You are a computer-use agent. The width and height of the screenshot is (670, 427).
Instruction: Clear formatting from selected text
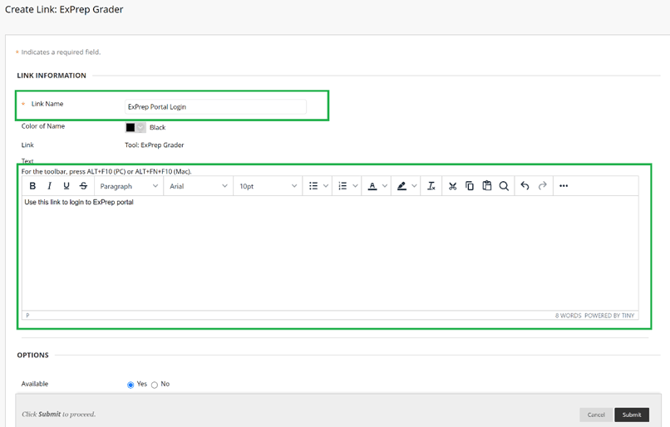pos(431,186)
